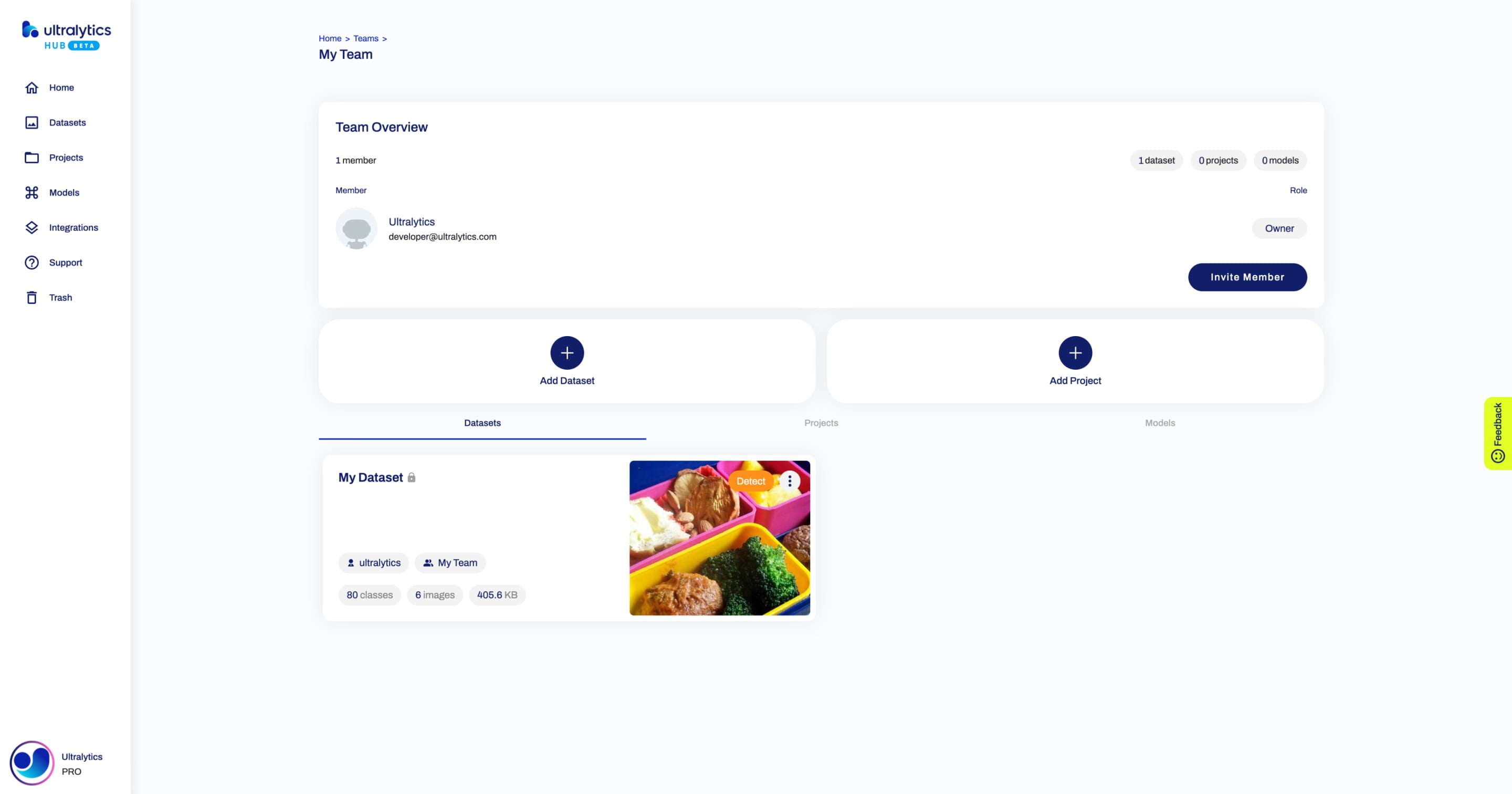Click the Ultralytics PRO profile icon
The width and height of the screenshot is (1512, 794).
pos(31,762)
